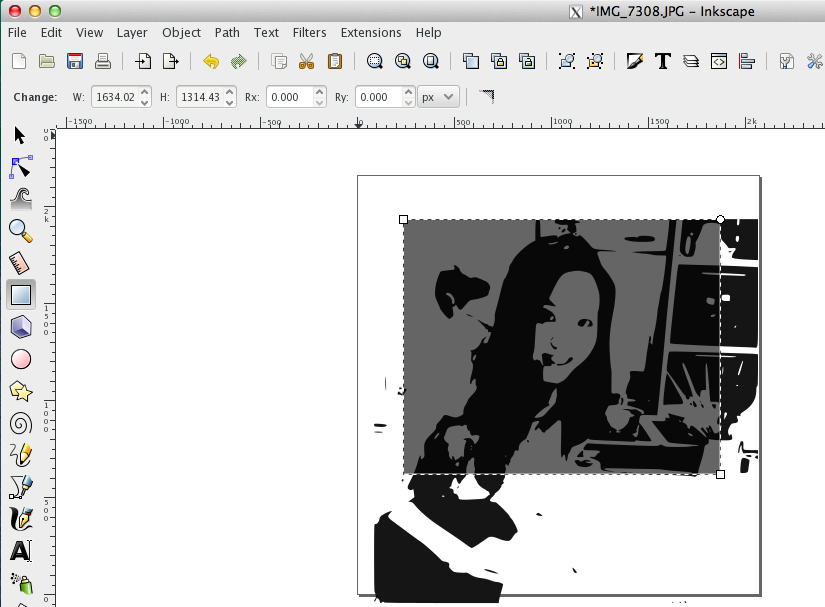Open the px units dropdown
This screenshot has width=825, height=607.
click(x=438, y=97)
